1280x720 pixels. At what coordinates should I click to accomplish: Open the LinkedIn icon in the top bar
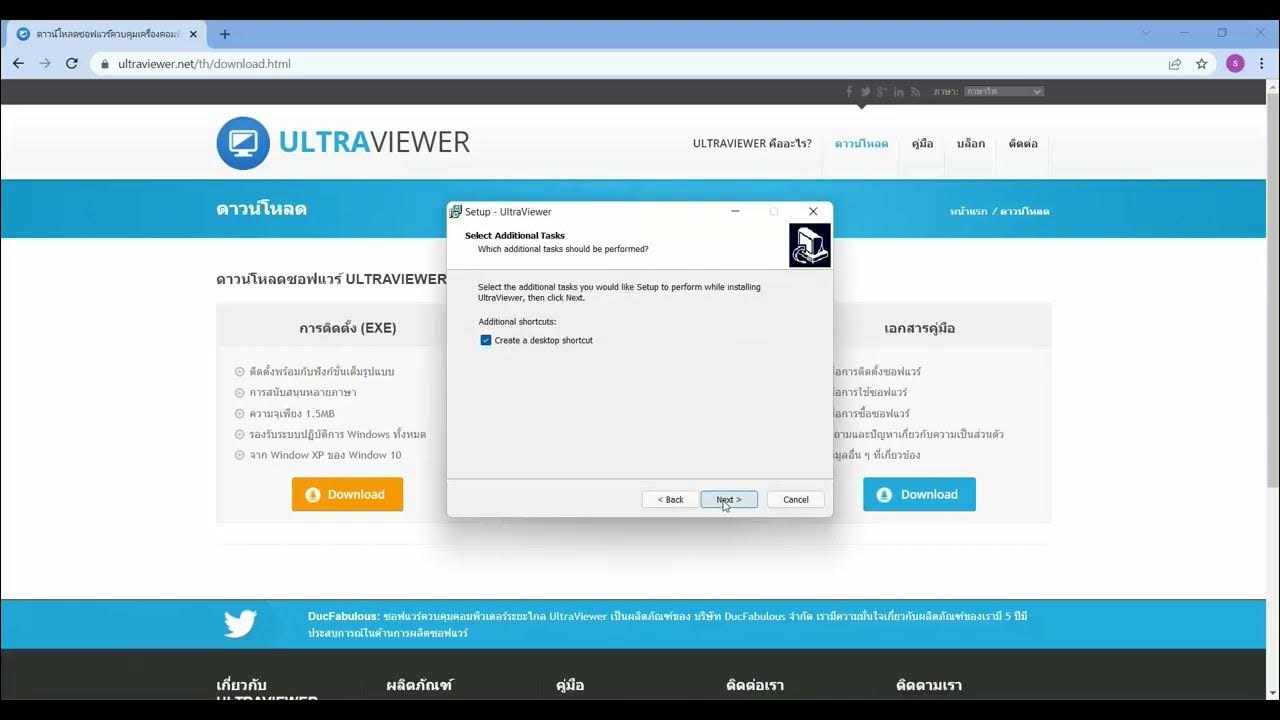coord(899,91)
